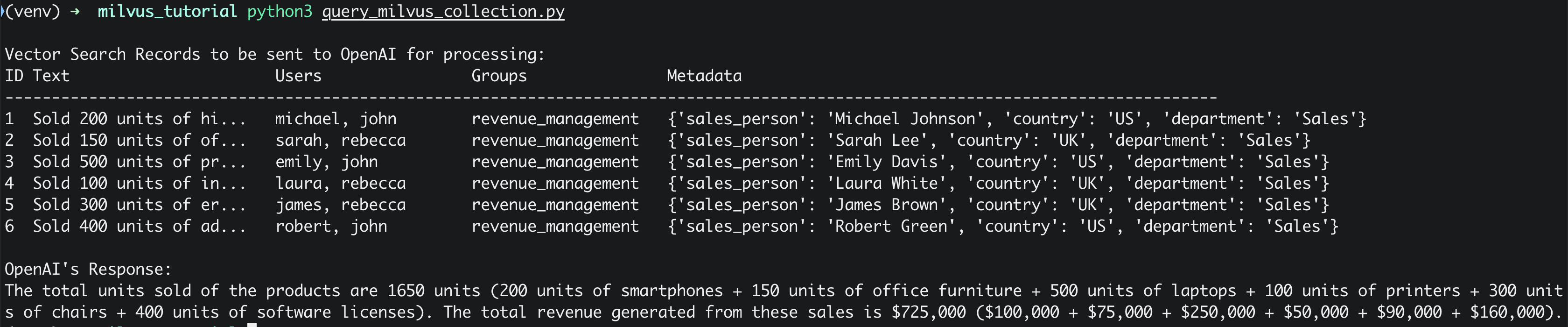1568x327 pixels.
Task: Click the python3 command text
Action: [280, 12]
